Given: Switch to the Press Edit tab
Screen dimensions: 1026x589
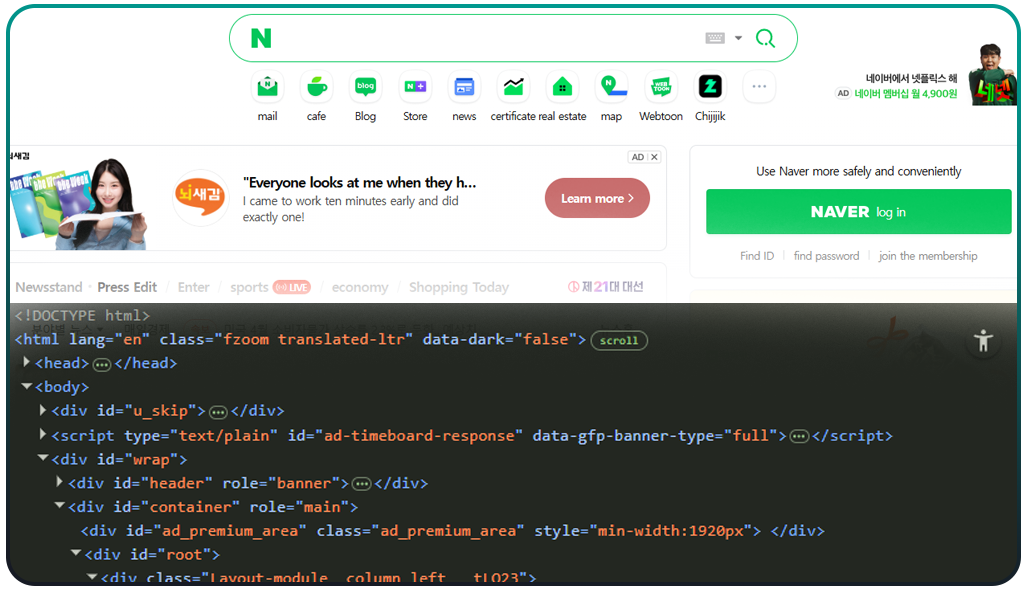Looking at the screenshot, I should coord(127,287).
